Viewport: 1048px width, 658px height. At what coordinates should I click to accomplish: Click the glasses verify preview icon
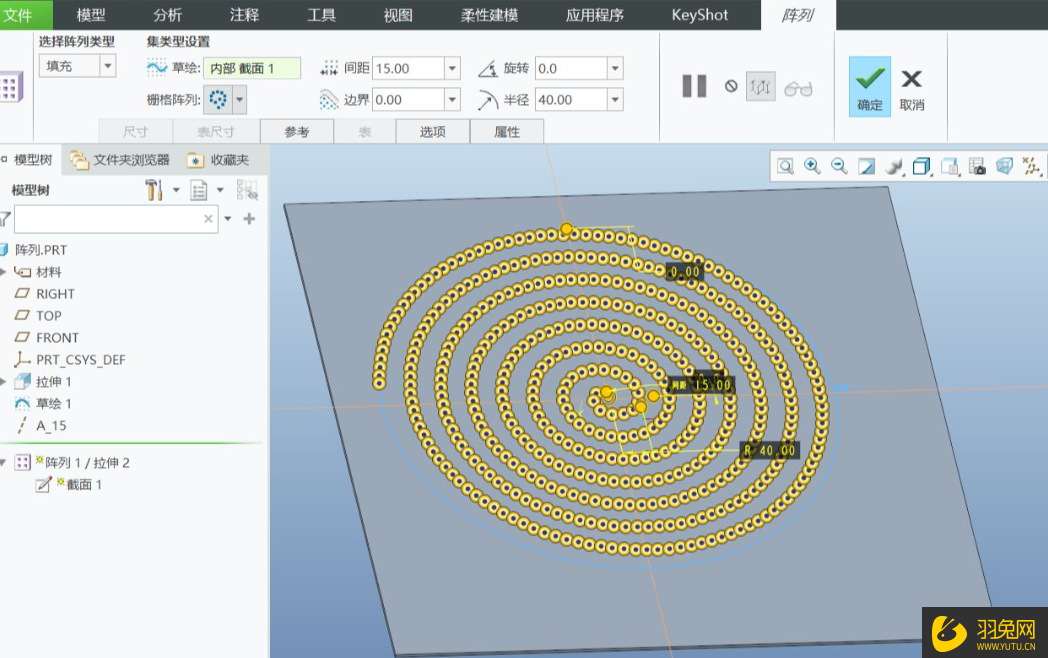tap(798, 88)
